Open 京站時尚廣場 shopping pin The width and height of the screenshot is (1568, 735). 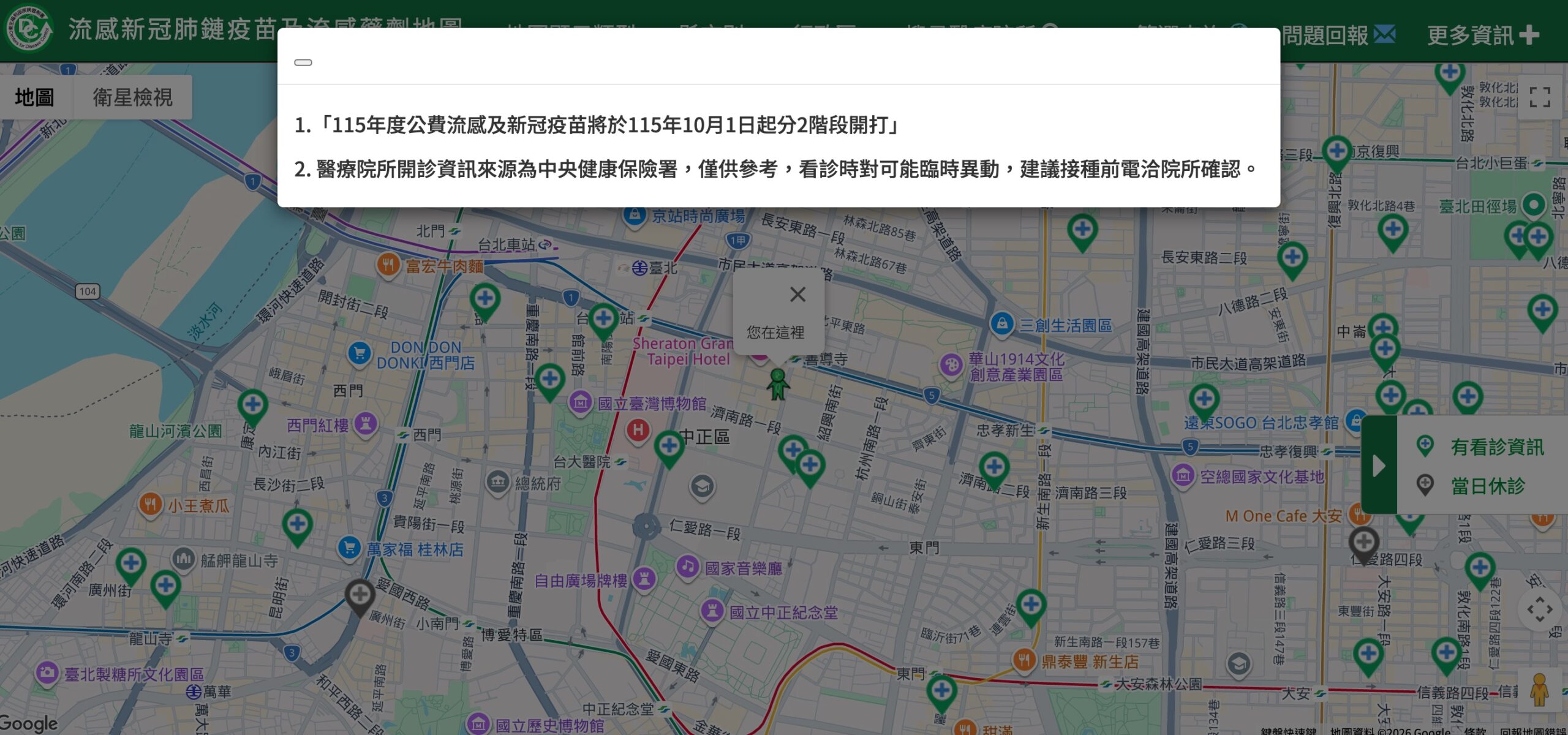pos(635,216)
